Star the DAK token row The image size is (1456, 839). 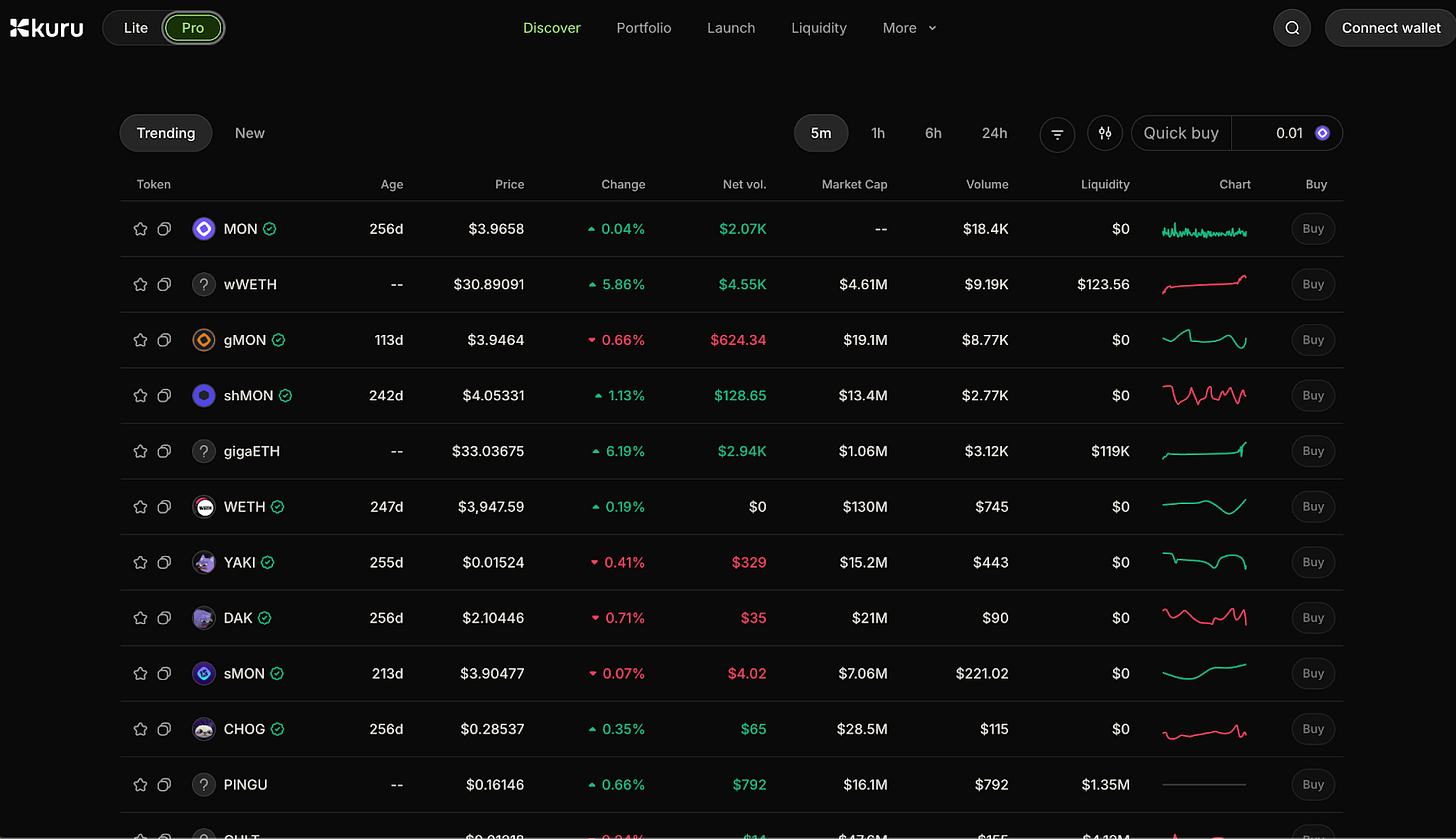pos(140,618)
